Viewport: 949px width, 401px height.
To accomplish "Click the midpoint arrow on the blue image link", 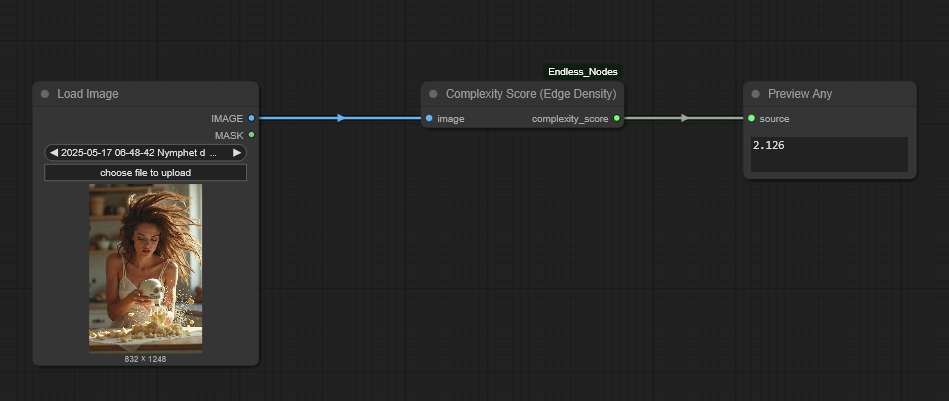I will (x=340, y=118).
